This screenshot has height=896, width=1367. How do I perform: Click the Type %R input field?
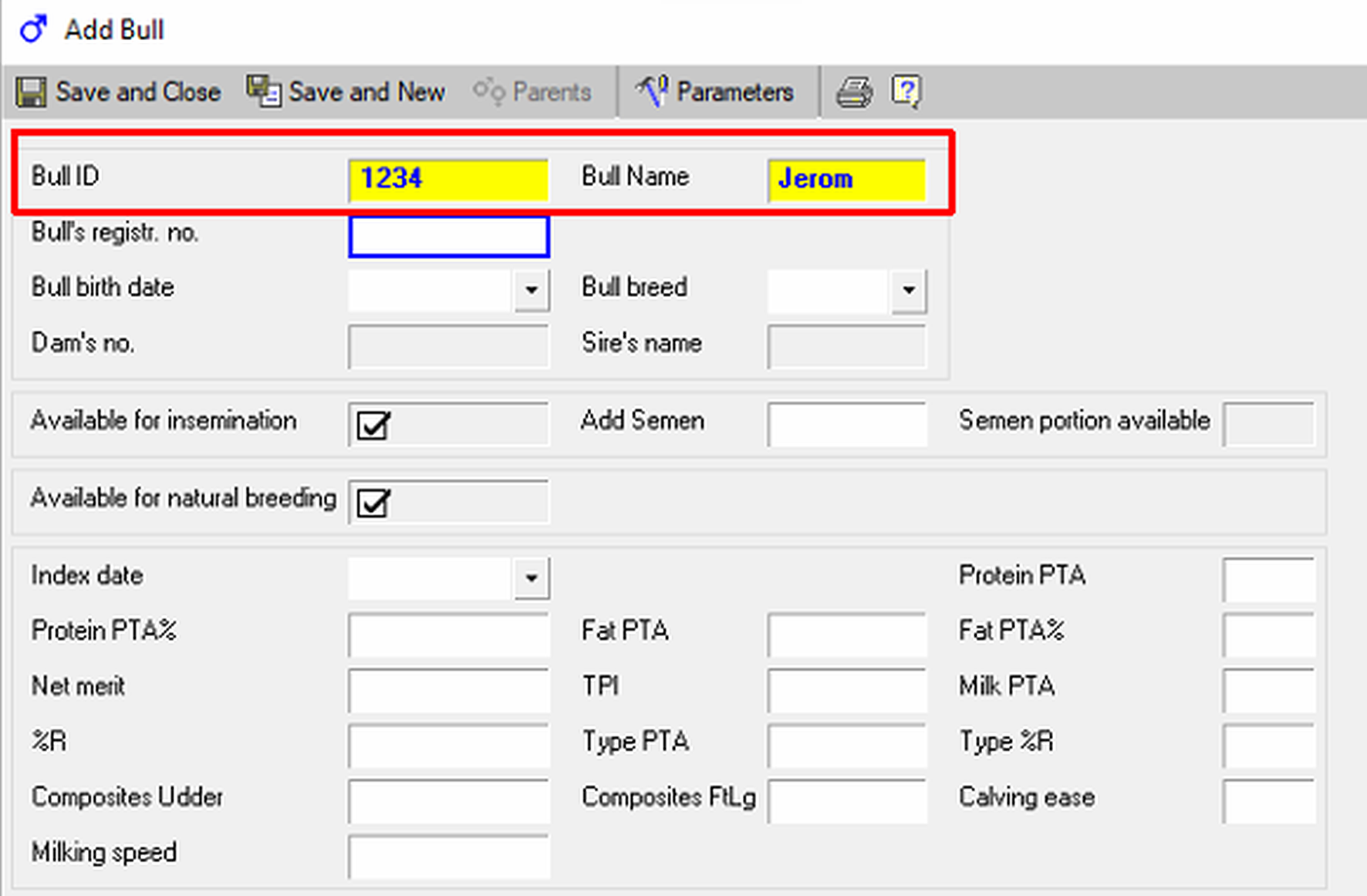pyautogui.click(x=1269, y=746)
